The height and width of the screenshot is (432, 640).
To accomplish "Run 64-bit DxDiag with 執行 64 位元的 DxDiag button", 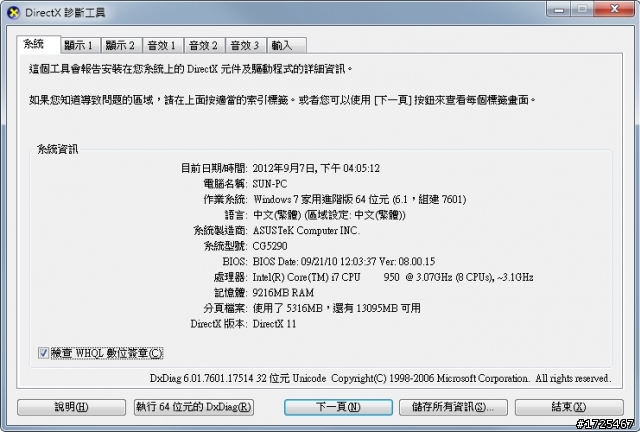I will click(x=194, y=407).
